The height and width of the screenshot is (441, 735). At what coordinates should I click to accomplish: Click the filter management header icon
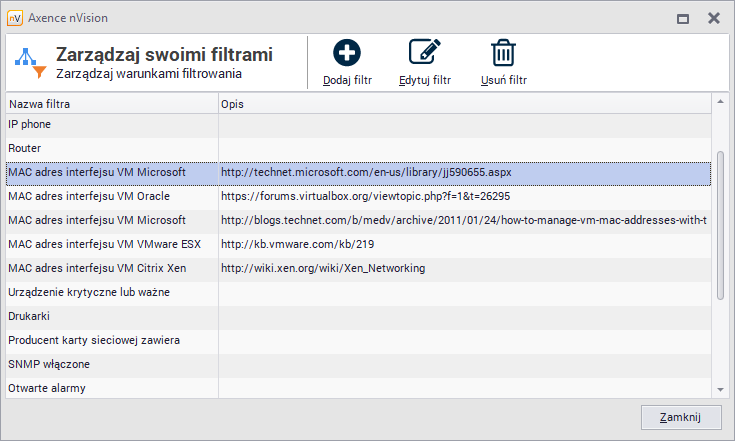[x=30, y=62]
